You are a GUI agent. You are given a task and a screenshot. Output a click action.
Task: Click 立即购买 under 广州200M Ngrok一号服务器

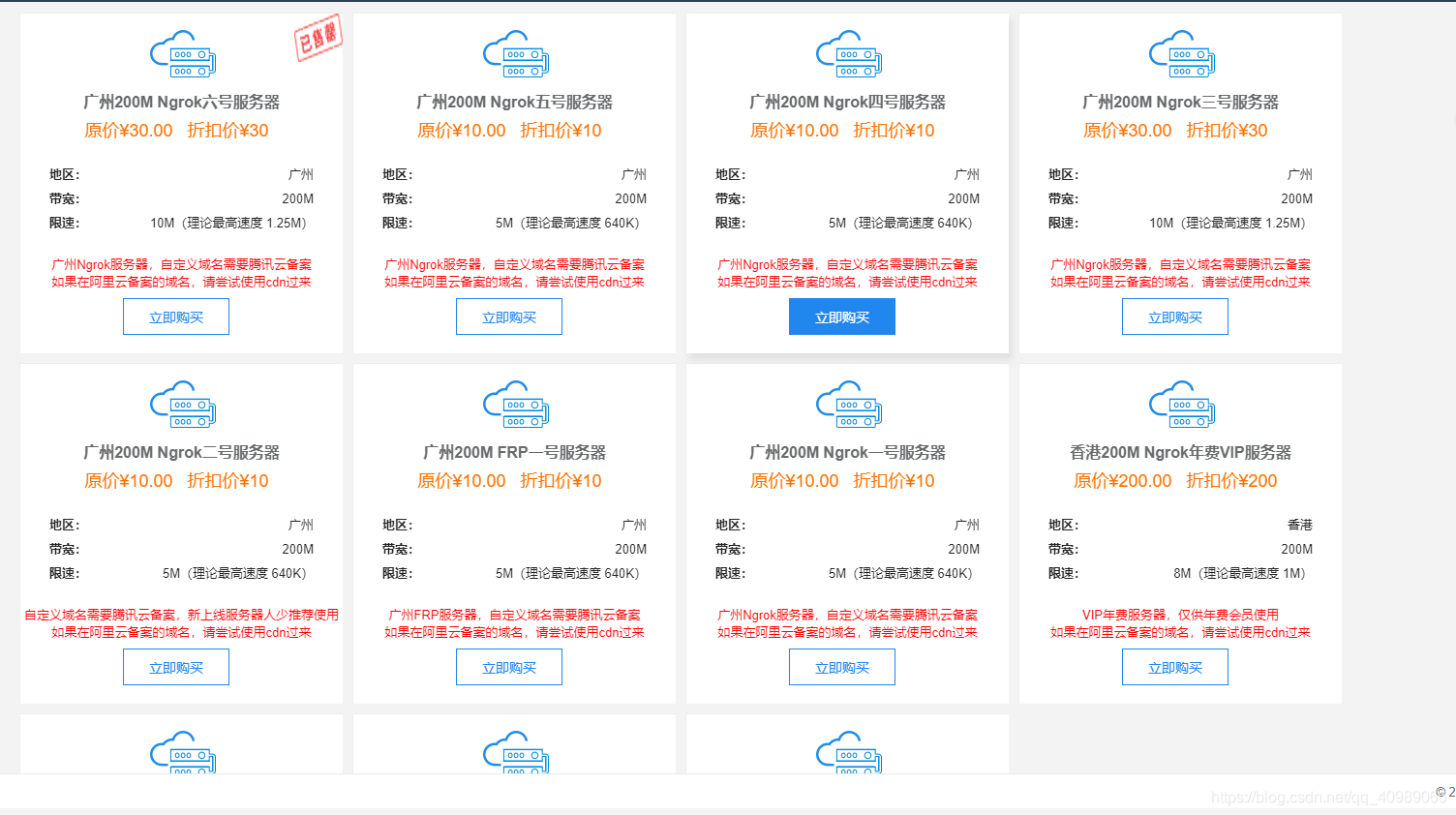[842, 667]
